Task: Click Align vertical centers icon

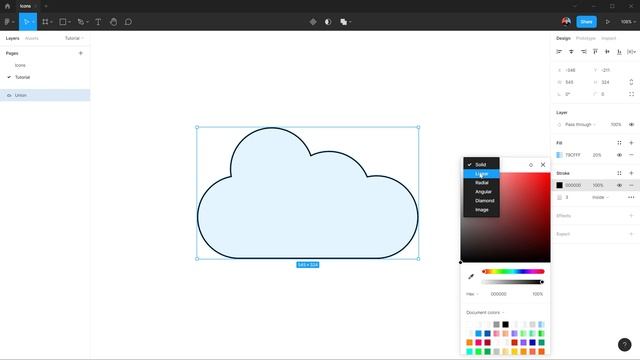Action: (607, 51)
